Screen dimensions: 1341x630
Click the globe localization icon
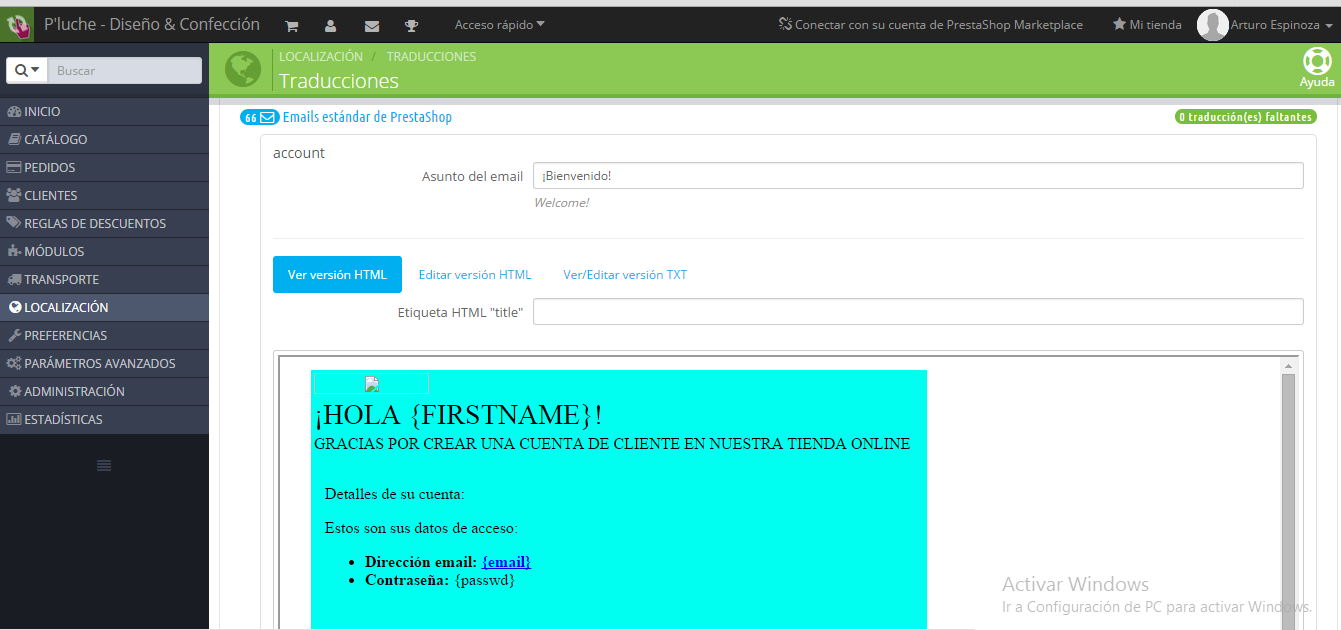(243, 69)
